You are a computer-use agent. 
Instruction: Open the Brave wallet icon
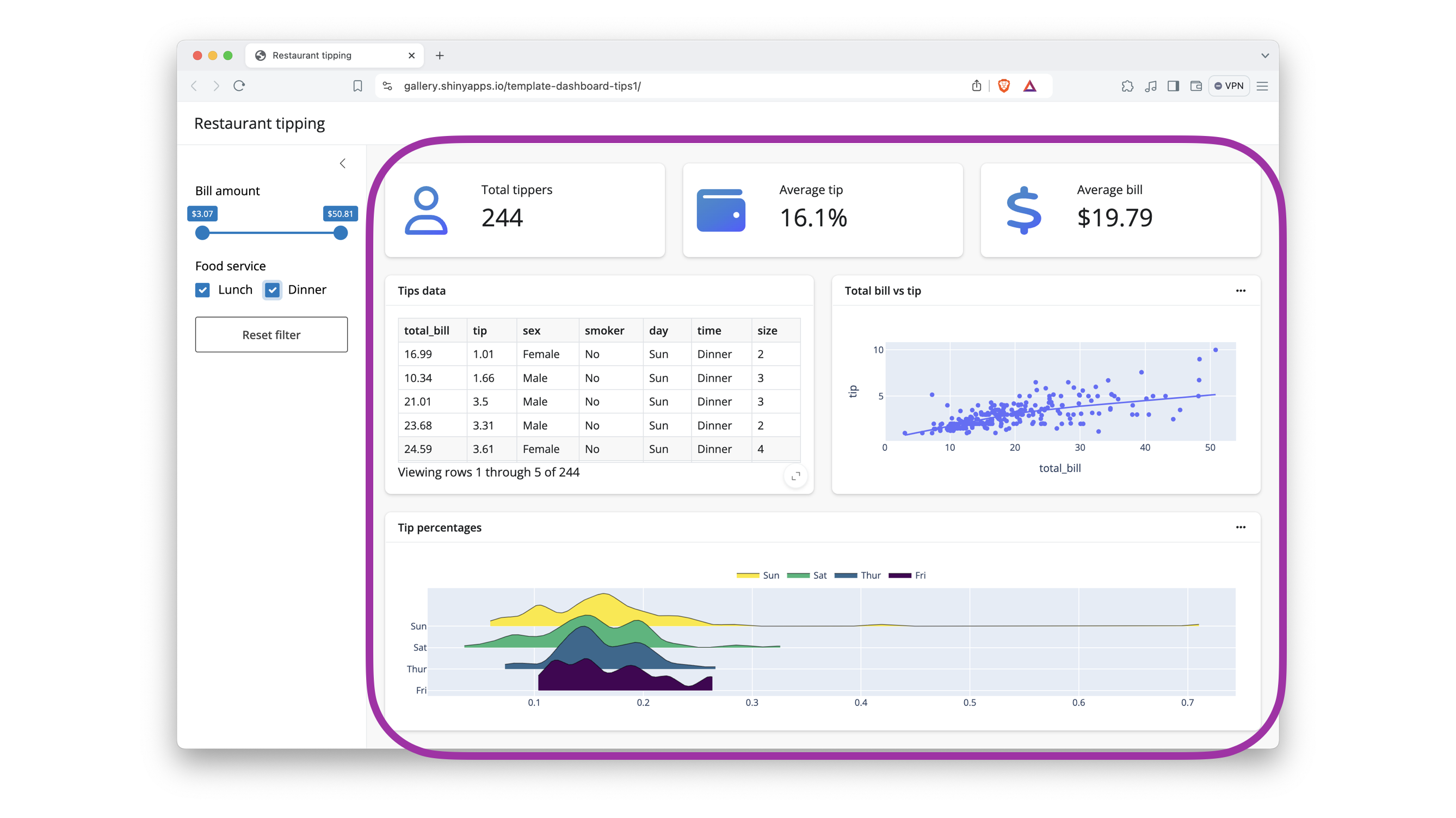[1195, 86]
